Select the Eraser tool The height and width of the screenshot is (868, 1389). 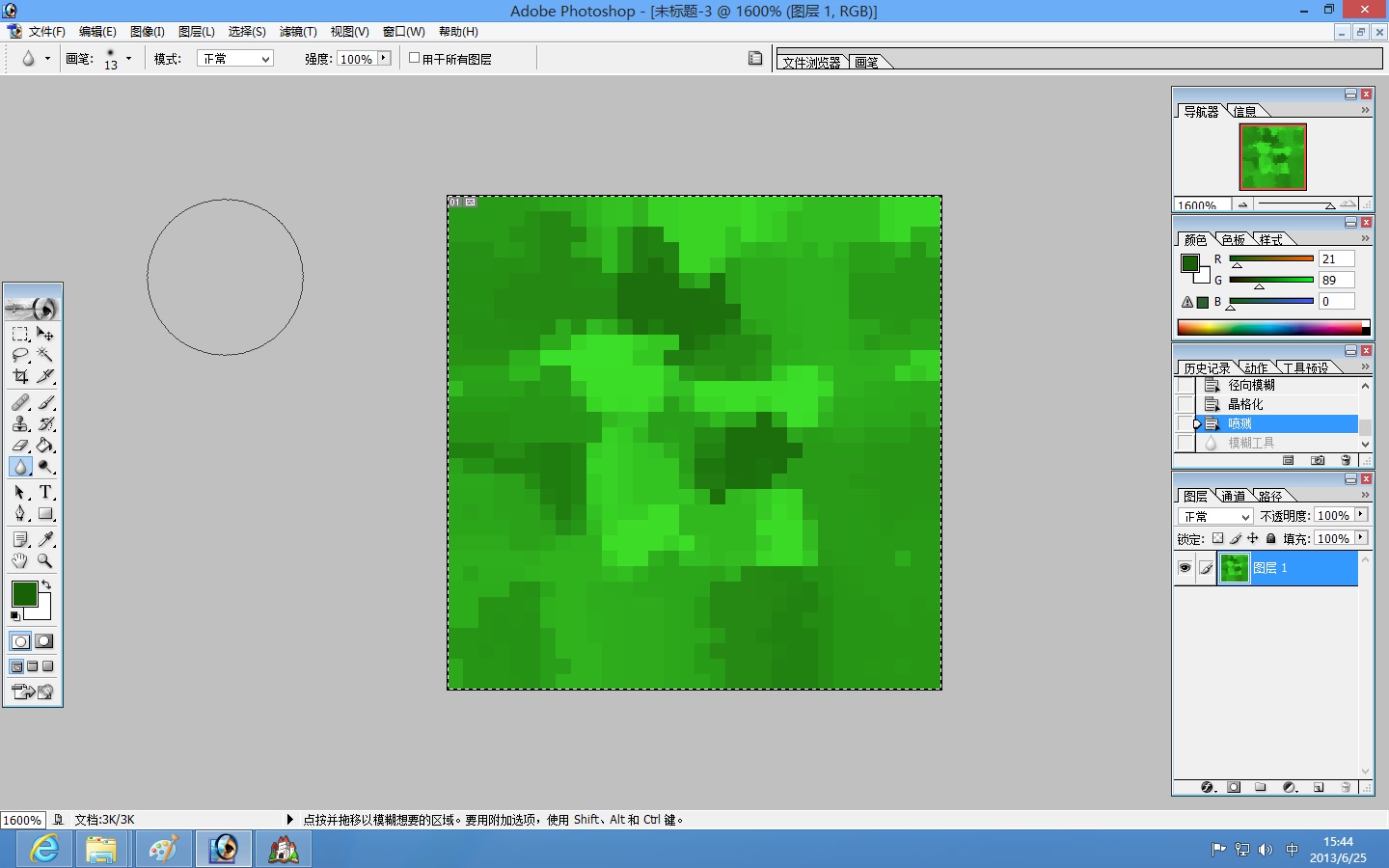(20, 445)
